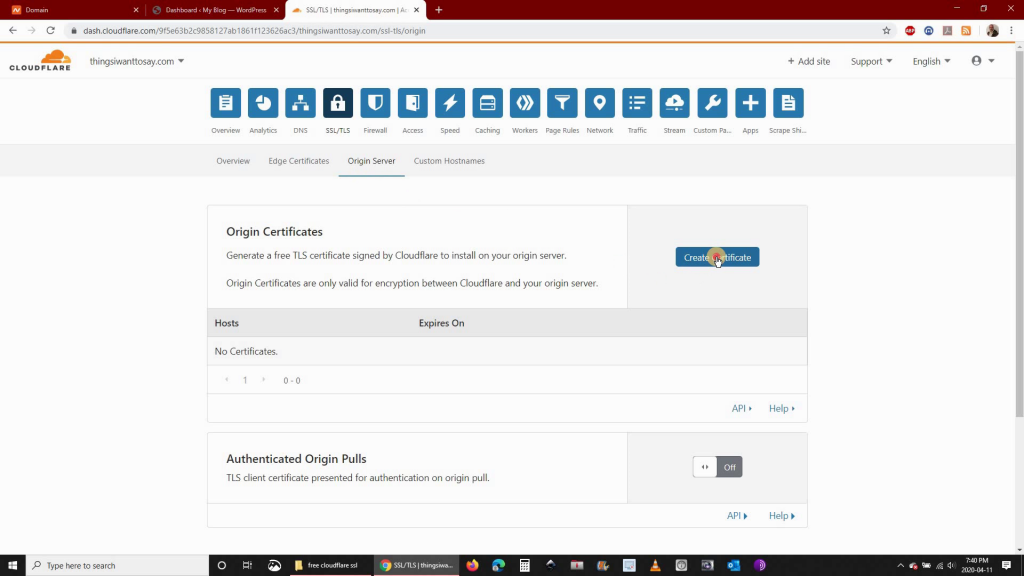Open the DNS settings icon

click(x=300, y=103)
